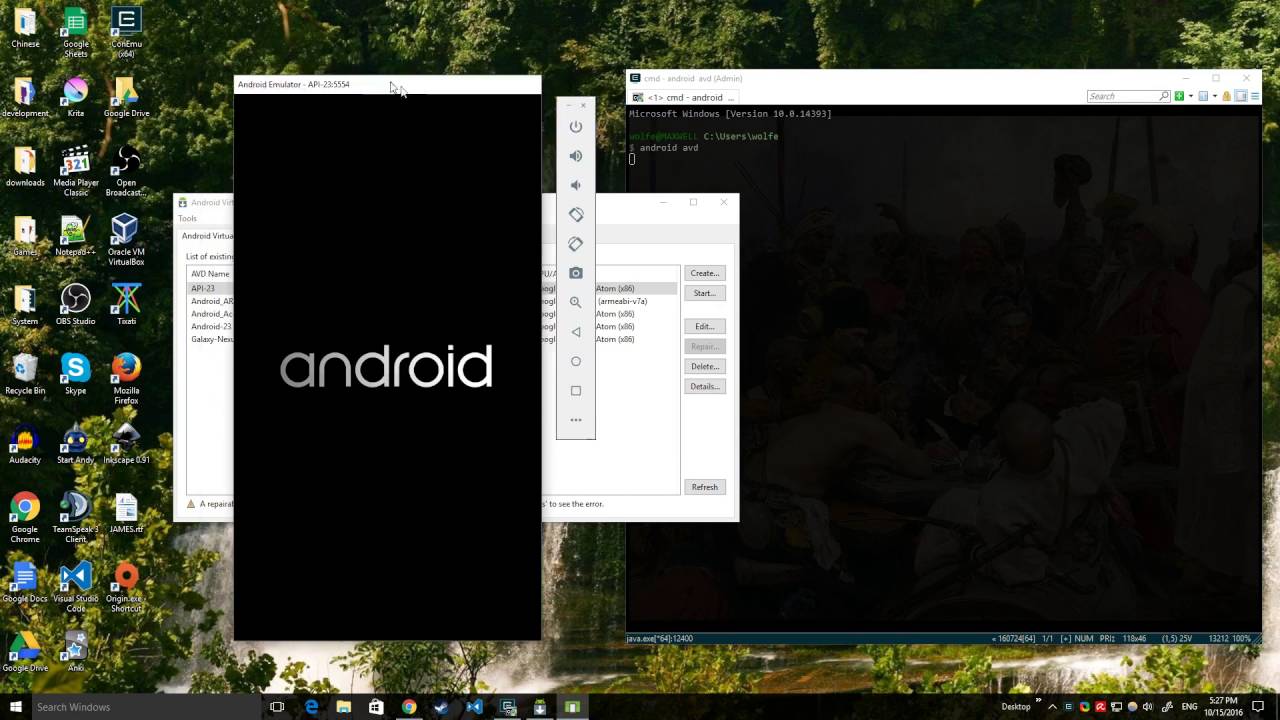The width and height of the screenshot is (1280, 720).
Task: Open the Media Player Classic desktop shortcut
Action: (75, 166)
